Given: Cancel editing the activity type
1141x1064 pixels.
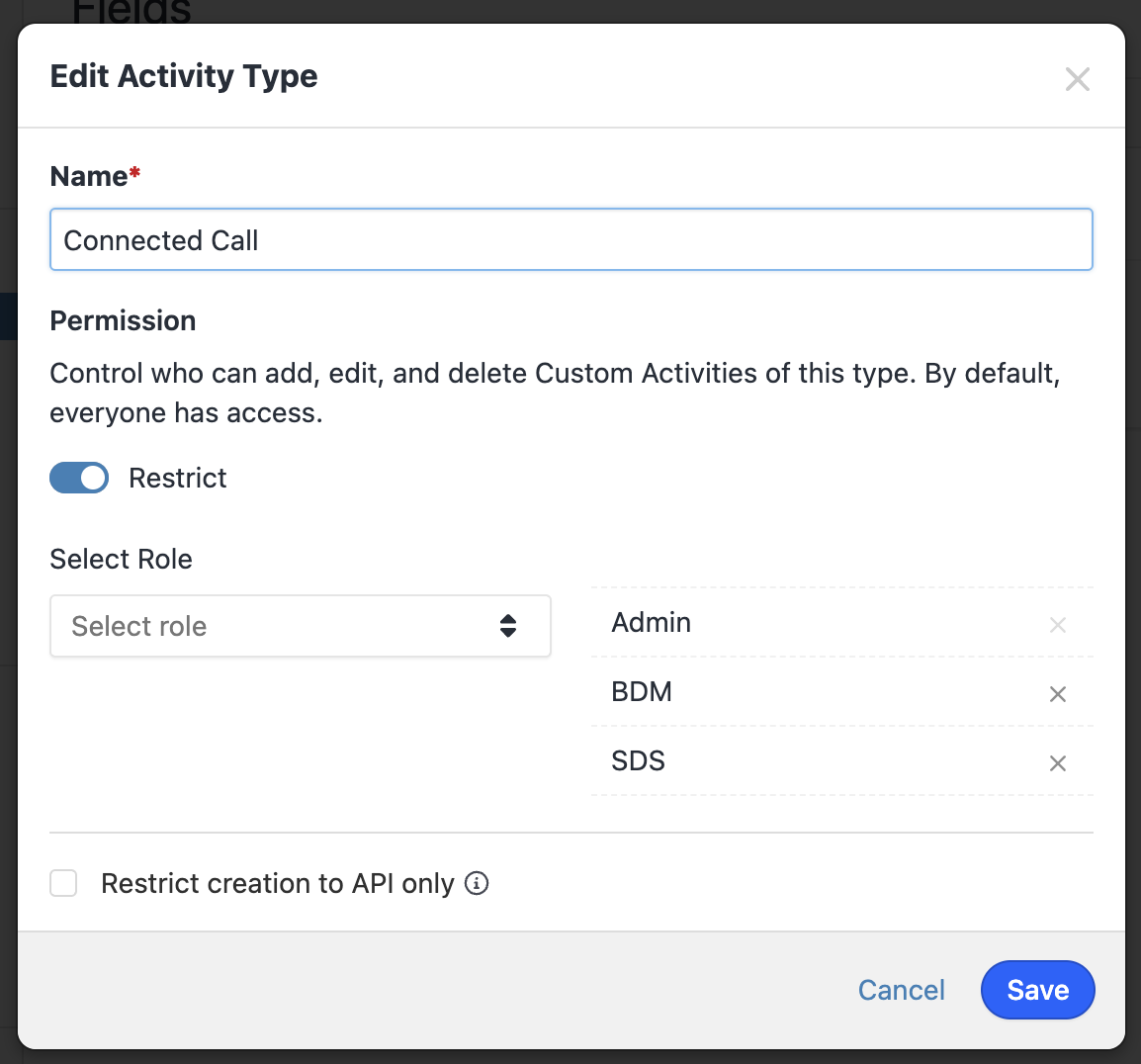Looking at the screenshot, I should (x=901, y=990).
